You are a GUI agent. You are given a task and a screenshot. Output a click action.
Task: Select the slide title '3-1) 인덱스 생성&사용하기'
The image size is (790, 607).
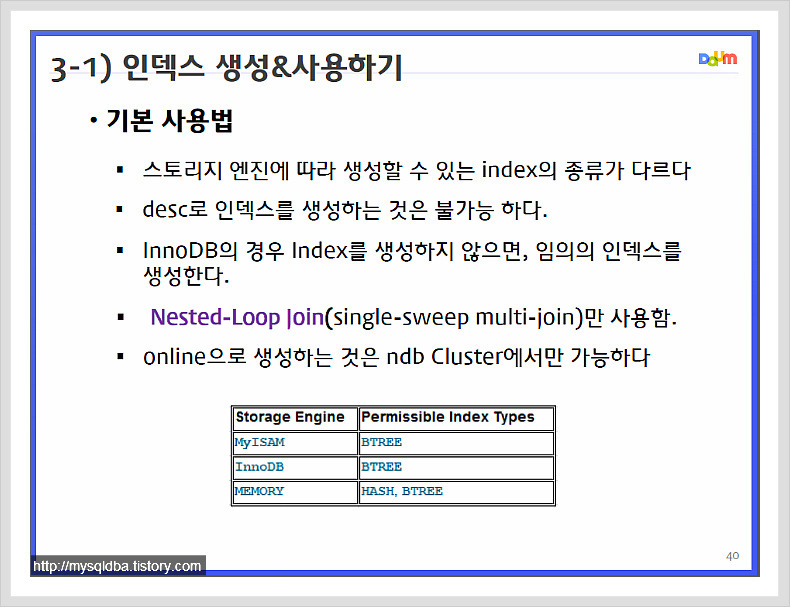[226, 68]
